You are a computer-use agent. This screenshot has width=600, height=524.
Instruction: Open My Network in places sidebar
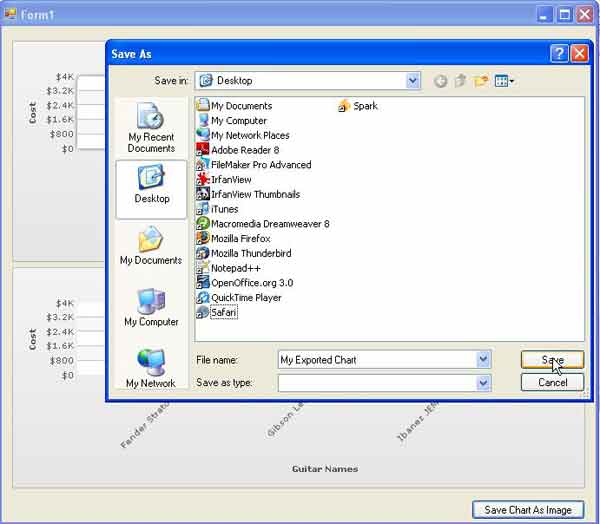coord(151,368)
